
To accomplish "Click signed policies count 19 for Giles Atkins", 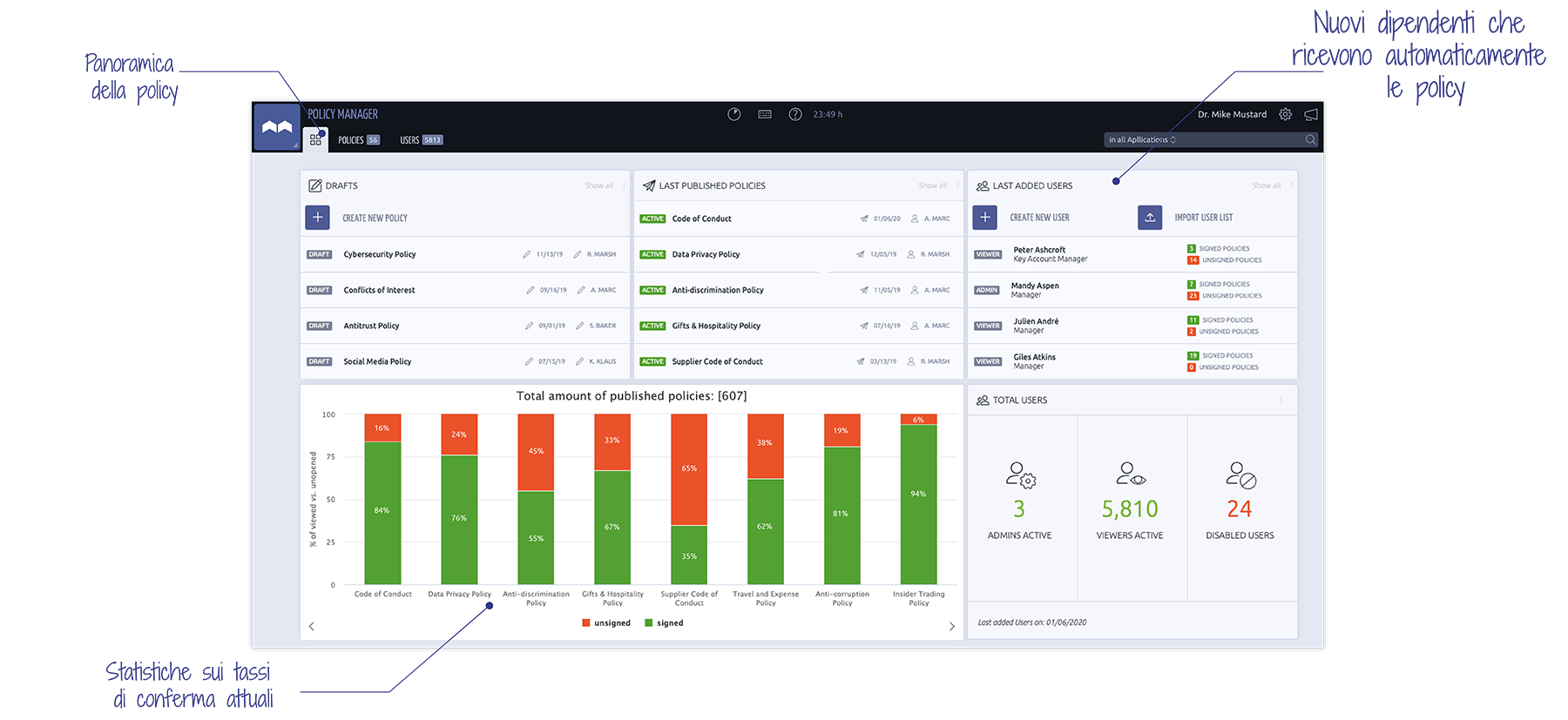I will [1193, 356].
